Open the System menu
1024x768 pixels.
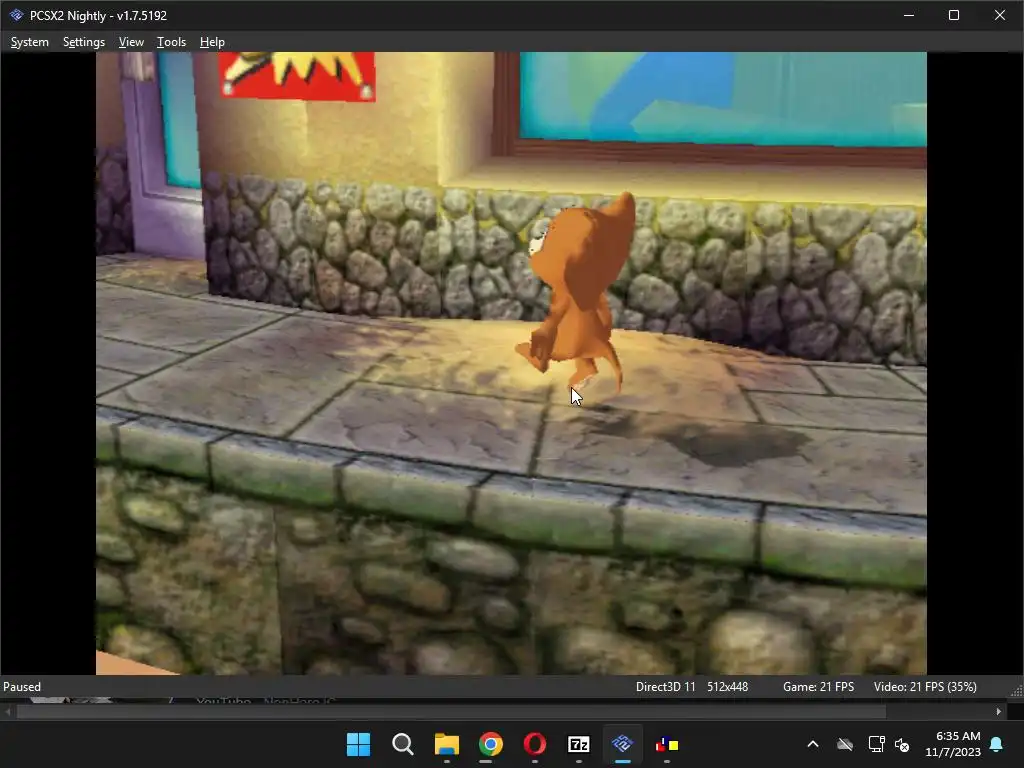(x=29, y=42)
